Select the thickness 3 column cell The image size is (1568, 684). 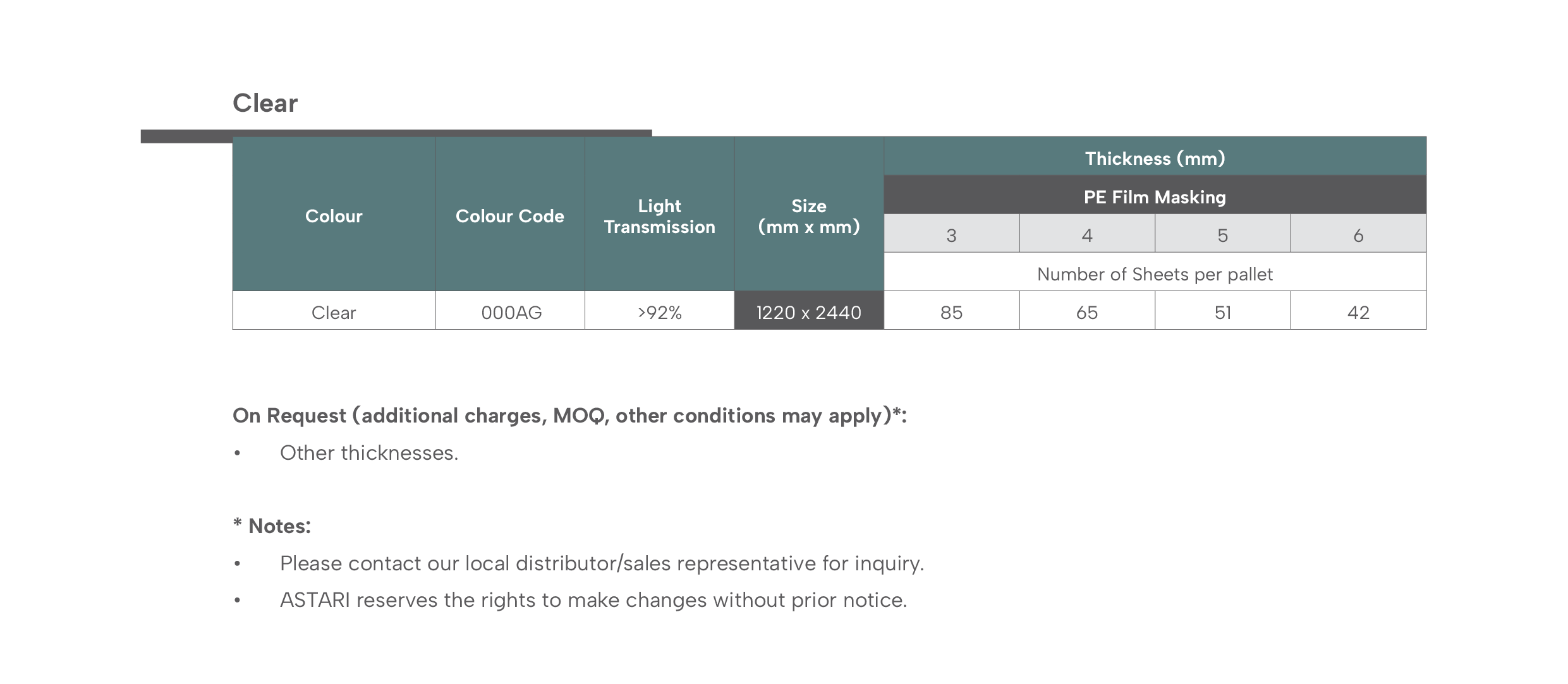951,234
